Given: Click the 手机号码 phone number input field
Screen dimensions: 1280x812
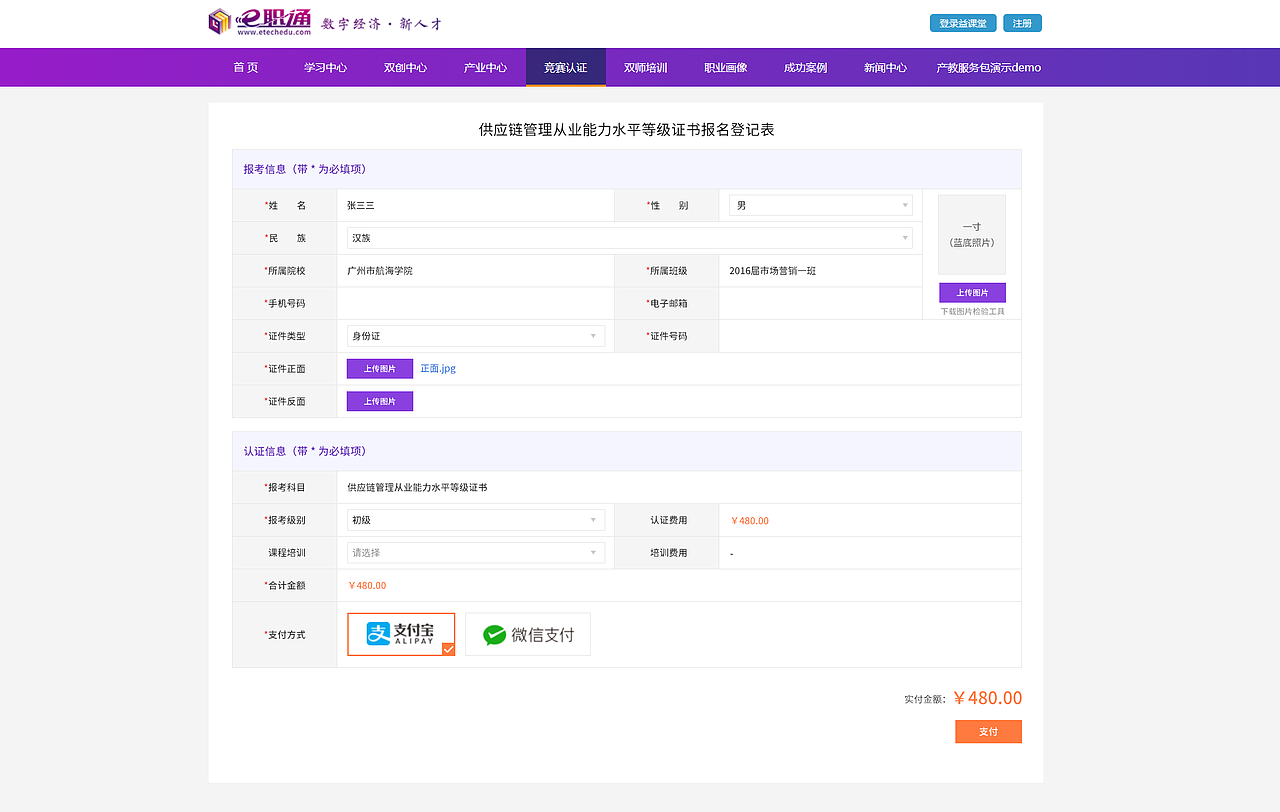Looking at the screenshot, I should (476, 303).
